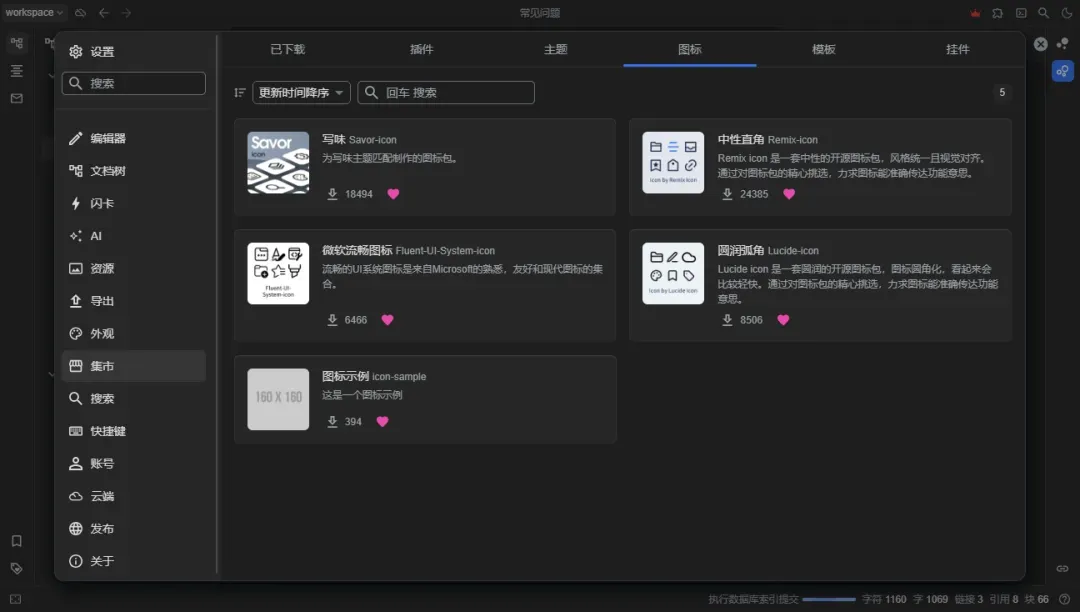The image size is (1080, 612).
Task: Open the Remix-icon package thumbnail
Action: 673,162
